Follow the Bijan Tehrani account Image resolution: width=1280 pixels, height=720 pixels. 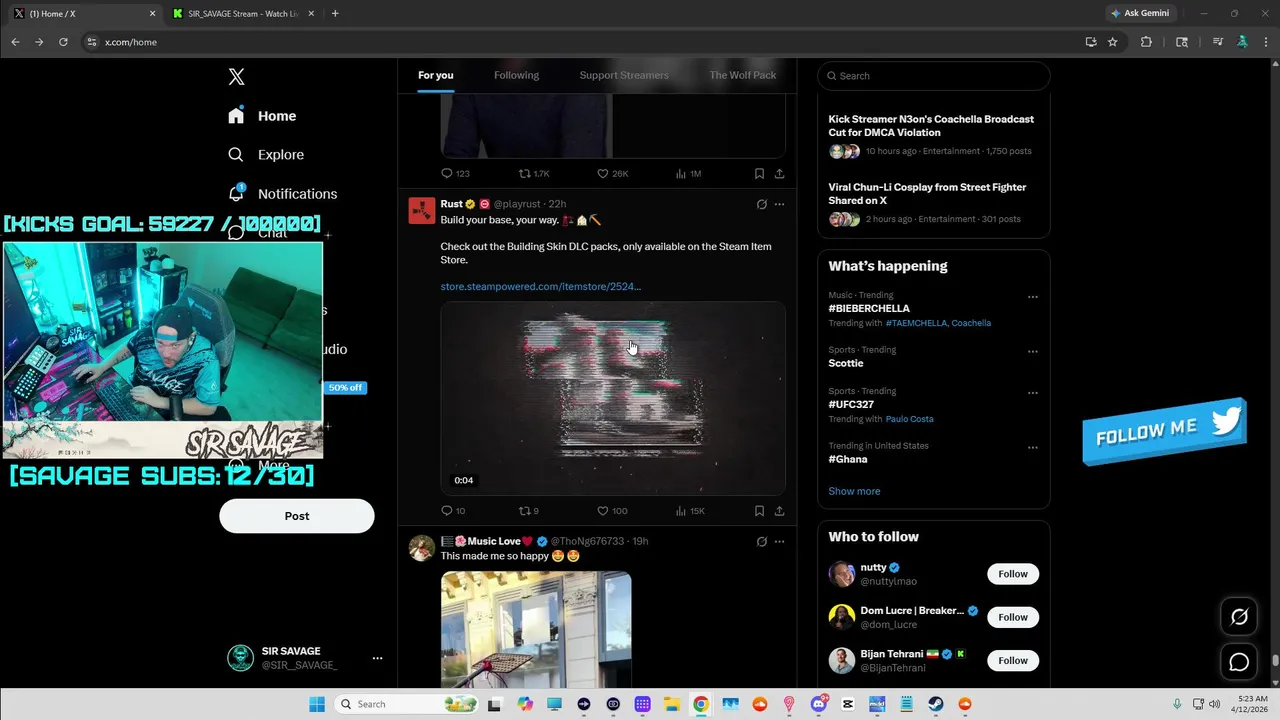pyautogui.click(x=1013, y=660)
